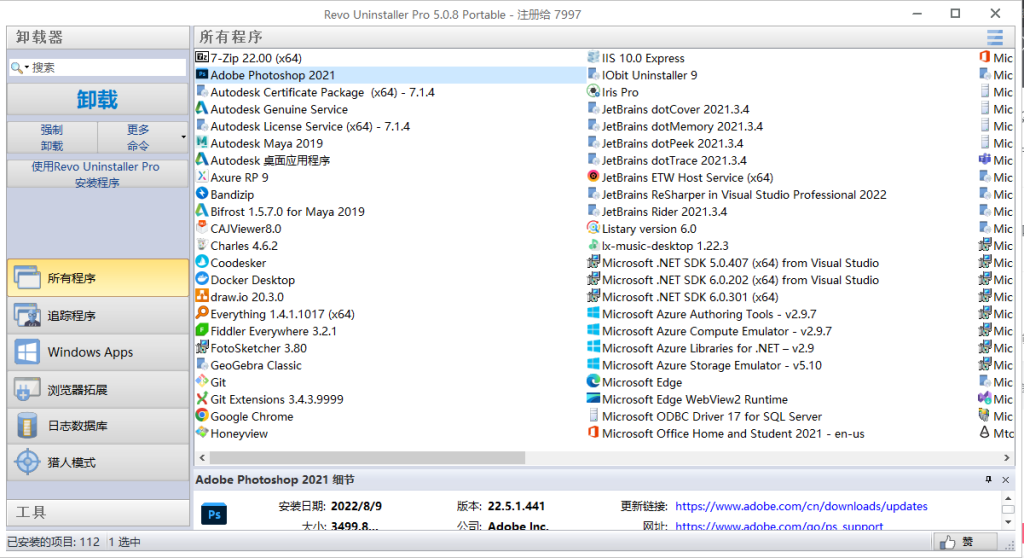Click the details panel scroll up arrow

pyautogui.click(x=1008, y=498)
